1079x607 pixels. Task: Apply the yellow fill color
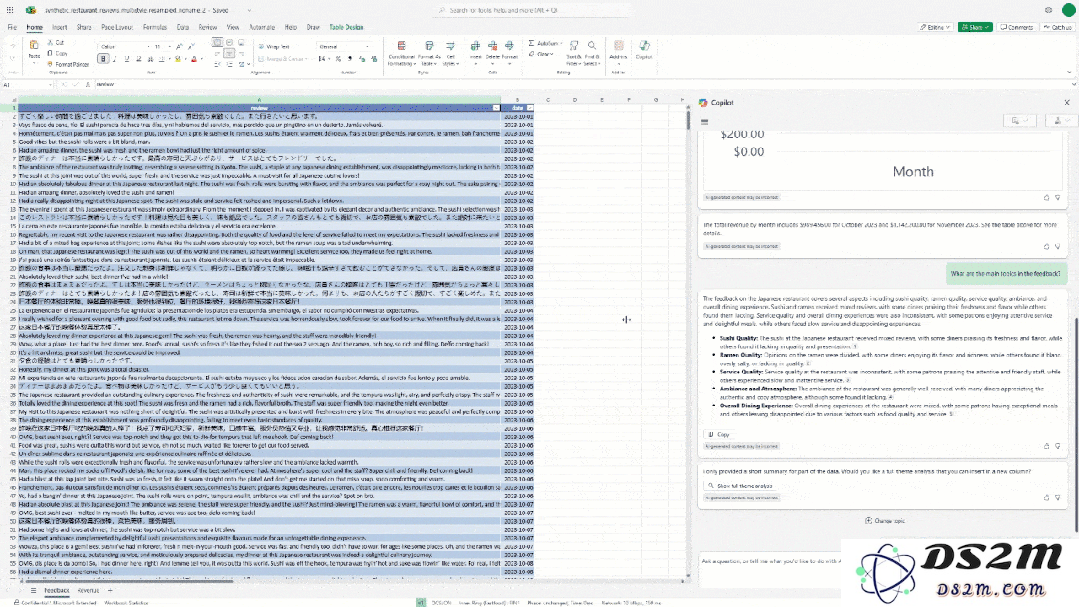178,59
